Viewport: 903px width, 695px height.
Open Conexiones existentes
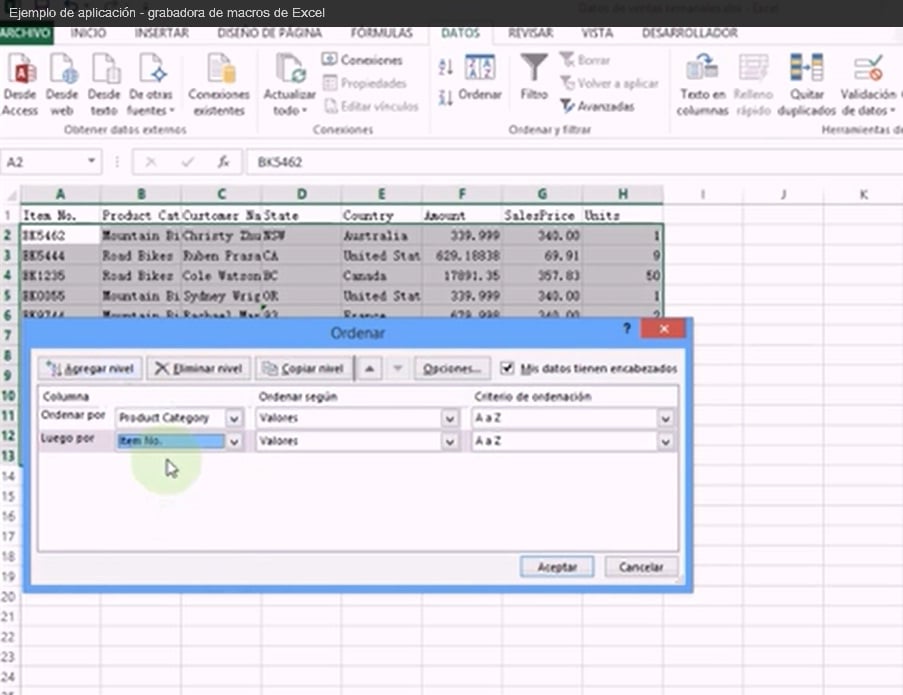pyautogui.click(x=218, y=70)
